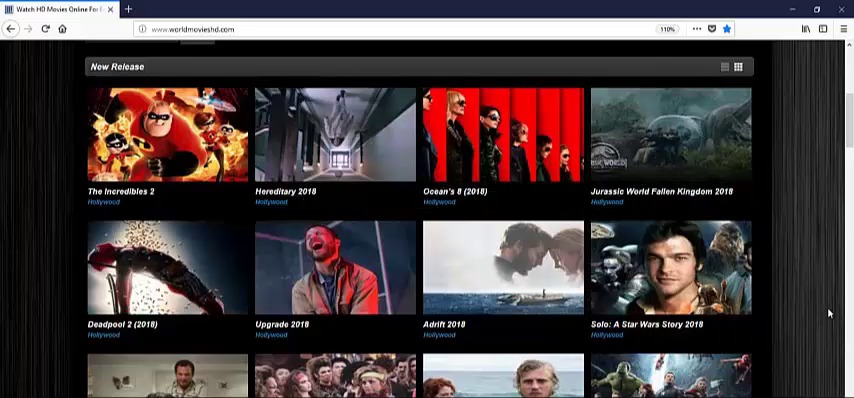Close the Watch HD Movies Online tab
Image resolution: width=854 pixels, height=398 pixels.
point(111,10)
